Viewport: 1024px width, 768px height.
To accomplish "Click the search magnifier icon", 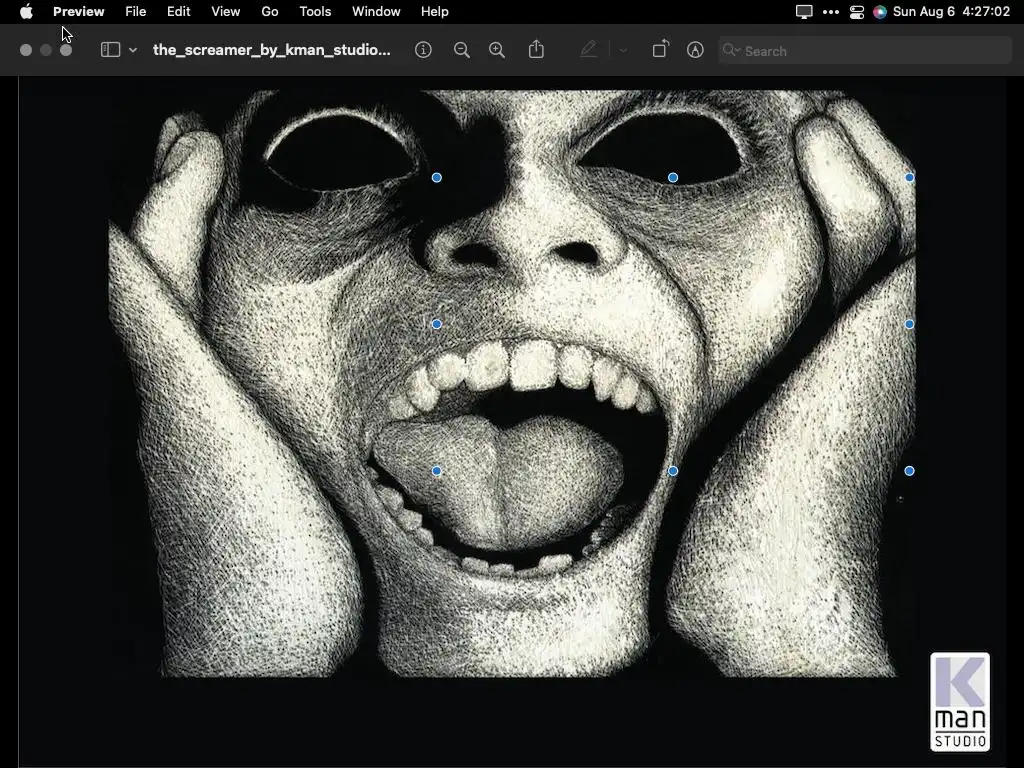I will point(731,50).
